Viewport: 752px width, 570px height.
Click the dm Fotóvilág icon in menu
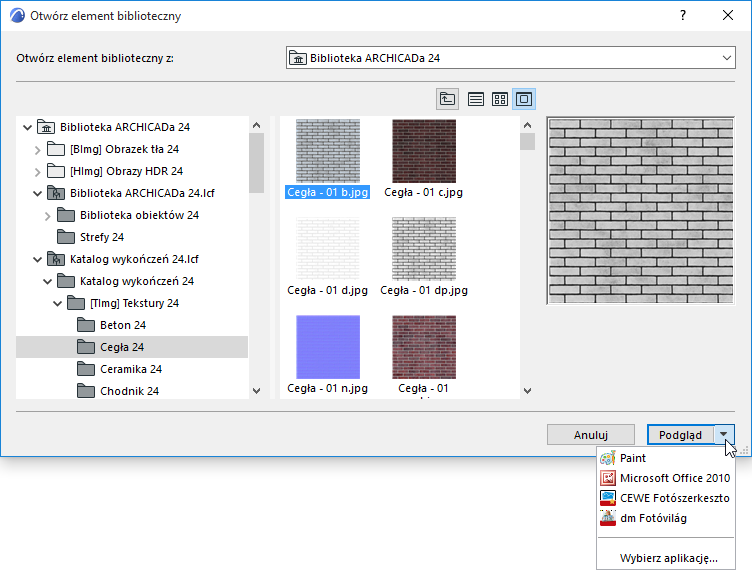point(608,518)
